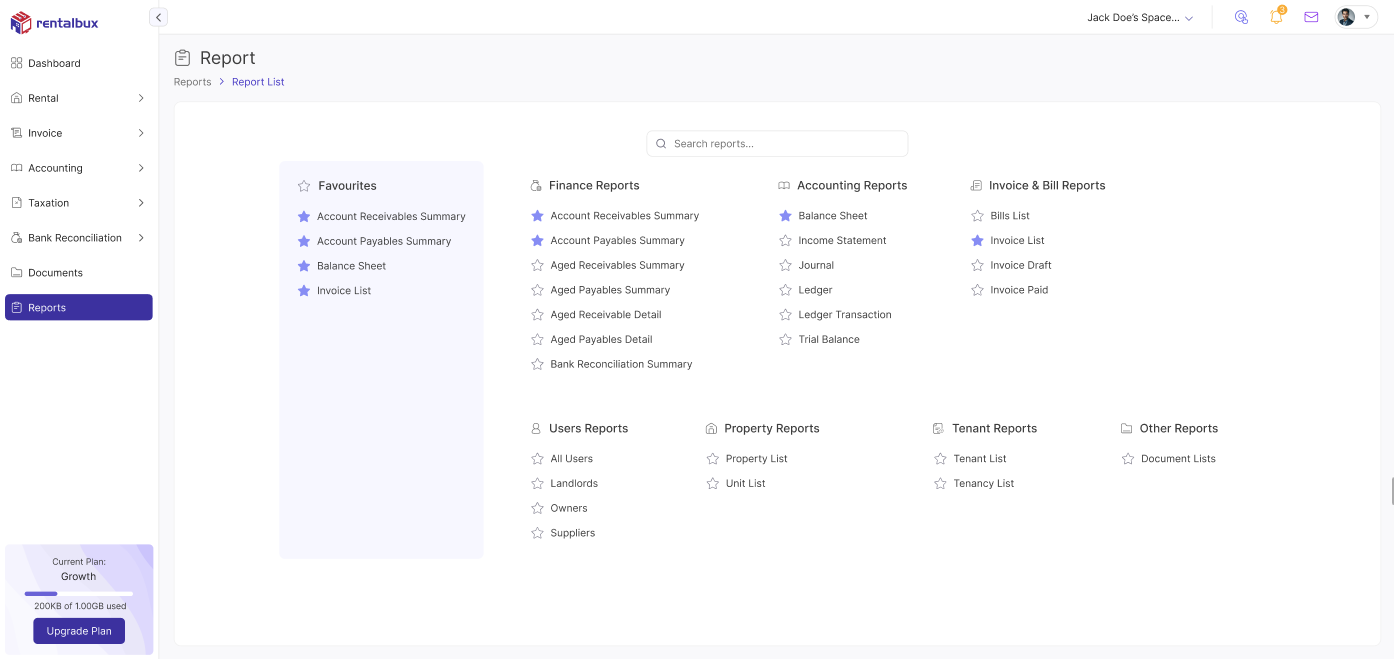The height and width of the screenshot is (659, 1394).
Task: Favorite the Income Statement report
Action: (x=785, y=240)
